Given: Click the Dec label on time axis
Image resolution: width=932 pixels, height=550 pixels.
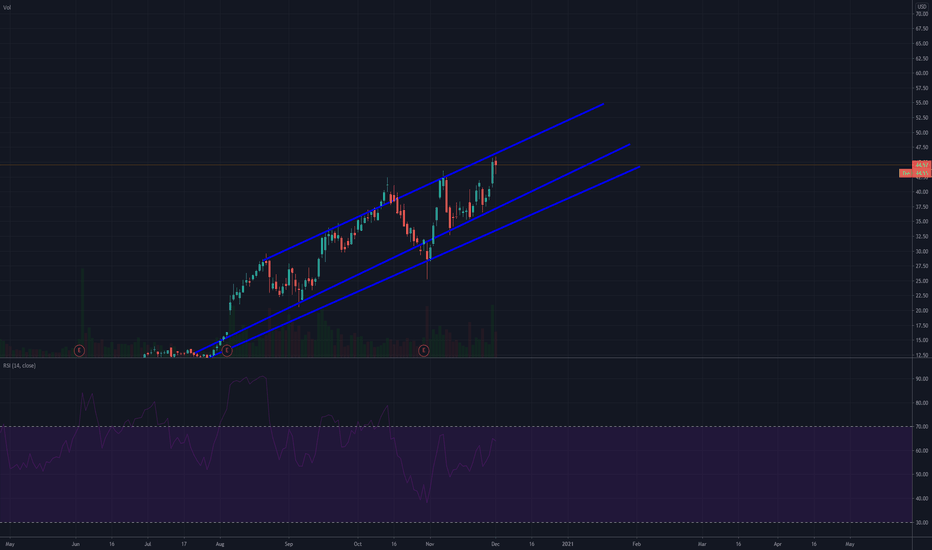Looking at the screenshot, I should (x=495, y=544).
